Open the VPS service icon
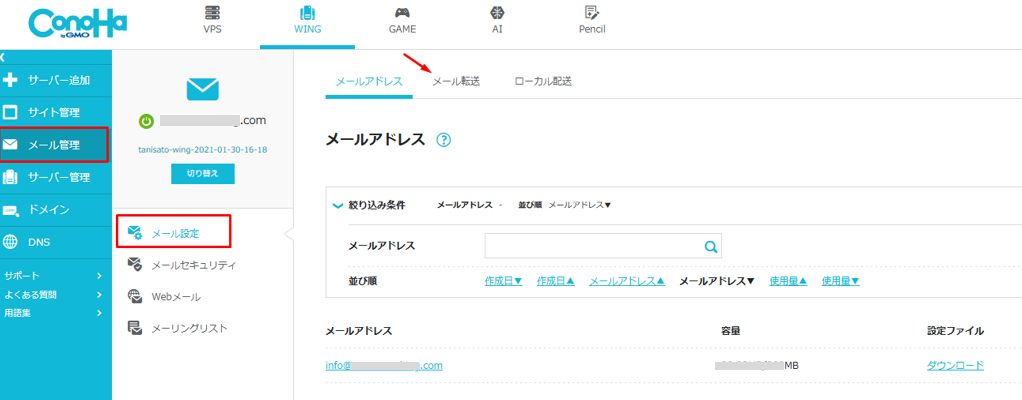Viewport: 1022px width, 400px height. (x=212, y=14)
